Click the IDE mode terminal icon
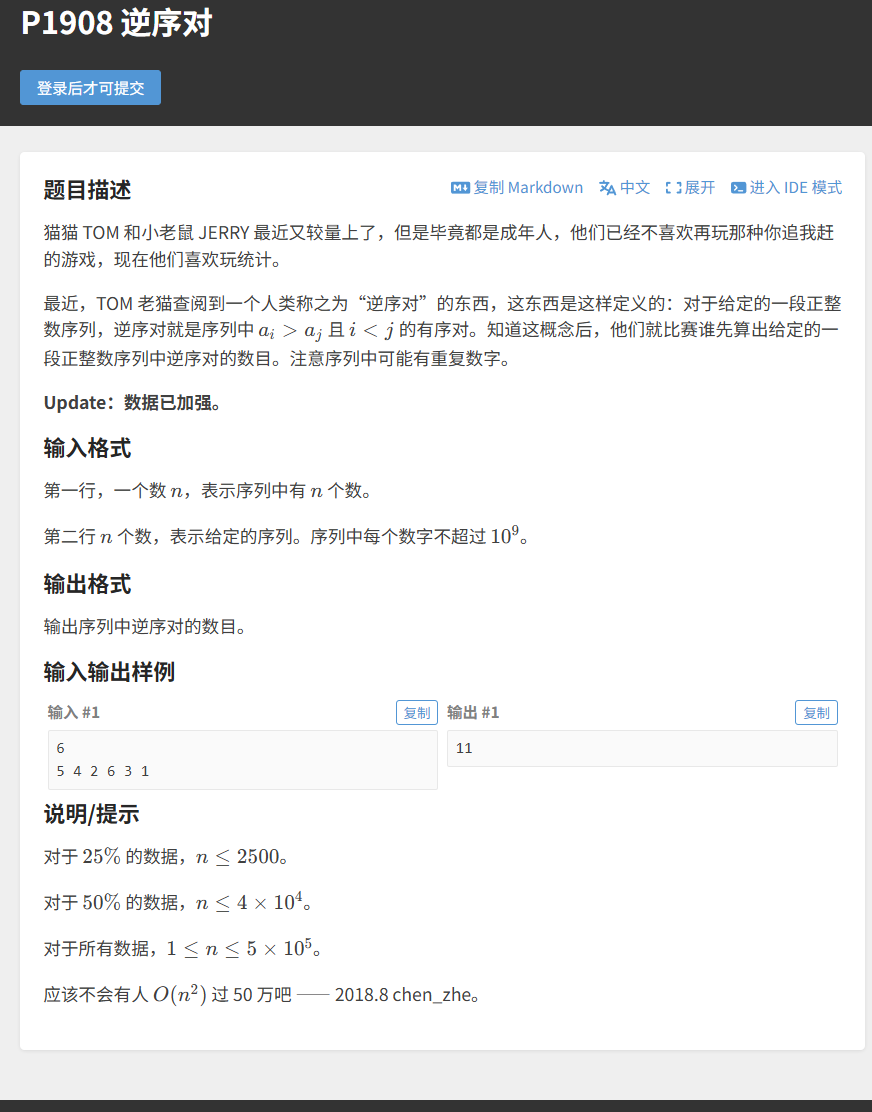 pyautogui.click(x=739, y=188)
